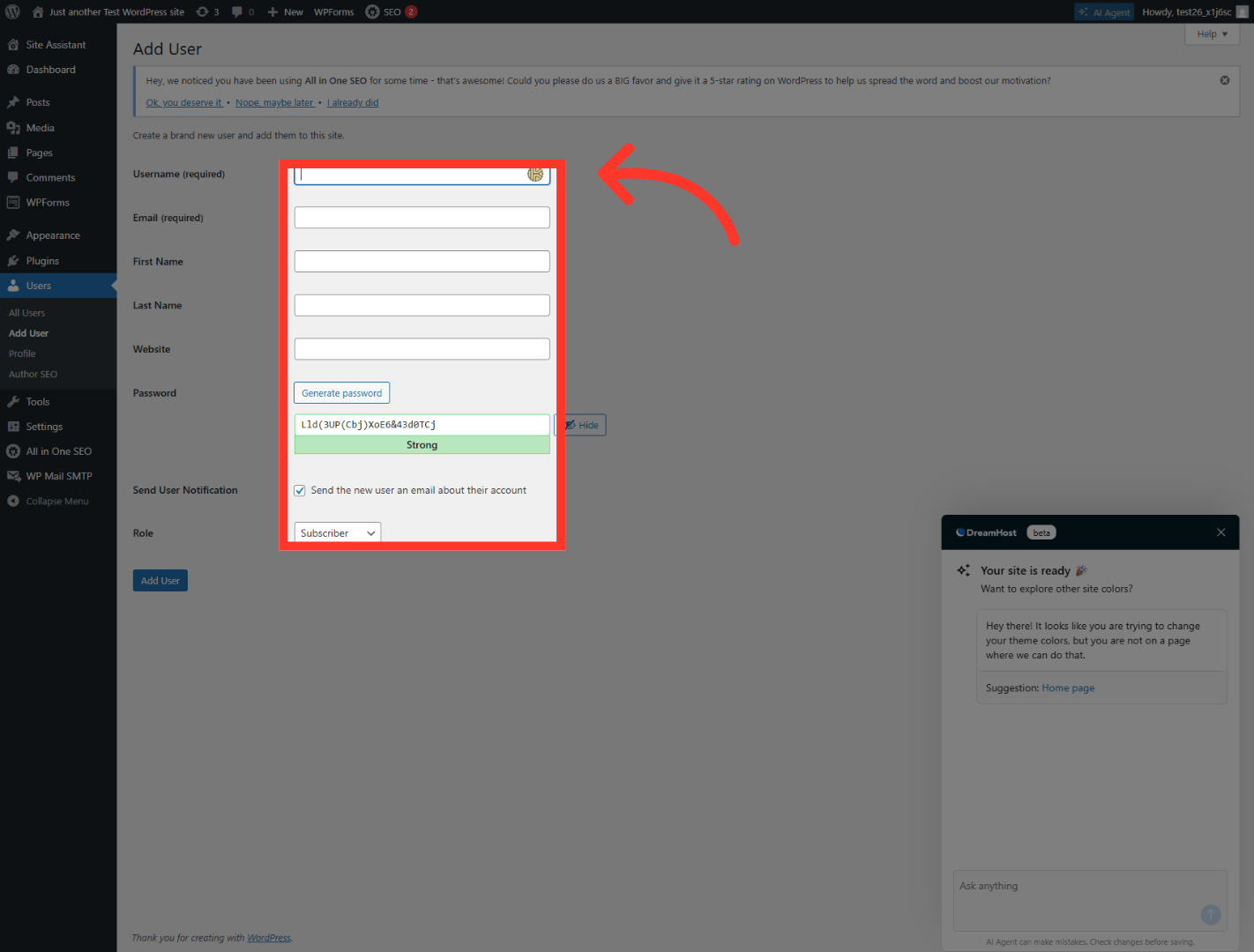Click into the Website field

coord(422,349)
